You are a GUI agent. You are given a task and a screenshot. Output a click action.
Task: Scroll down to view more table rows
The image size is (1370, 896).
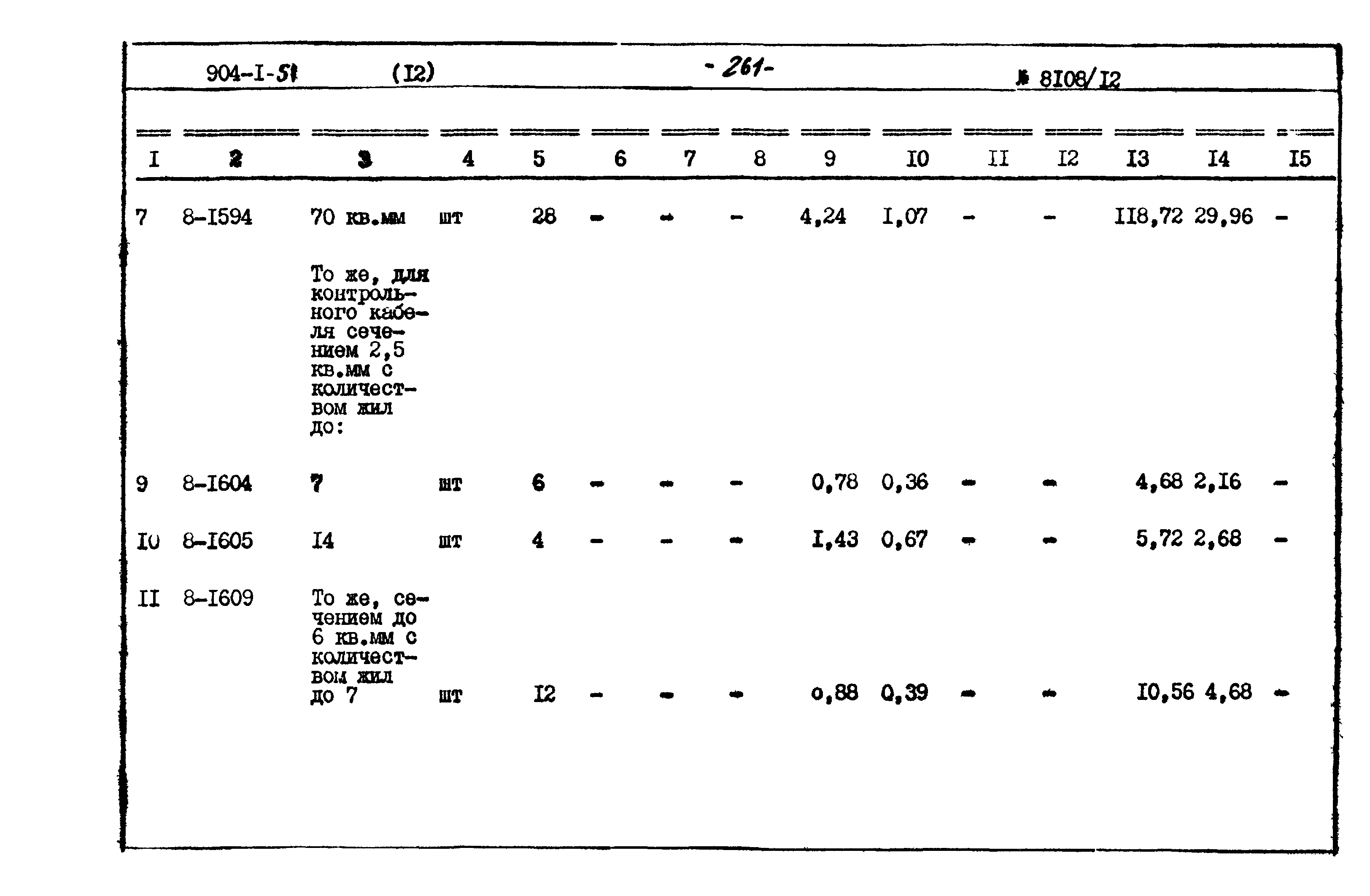point(685,850)
